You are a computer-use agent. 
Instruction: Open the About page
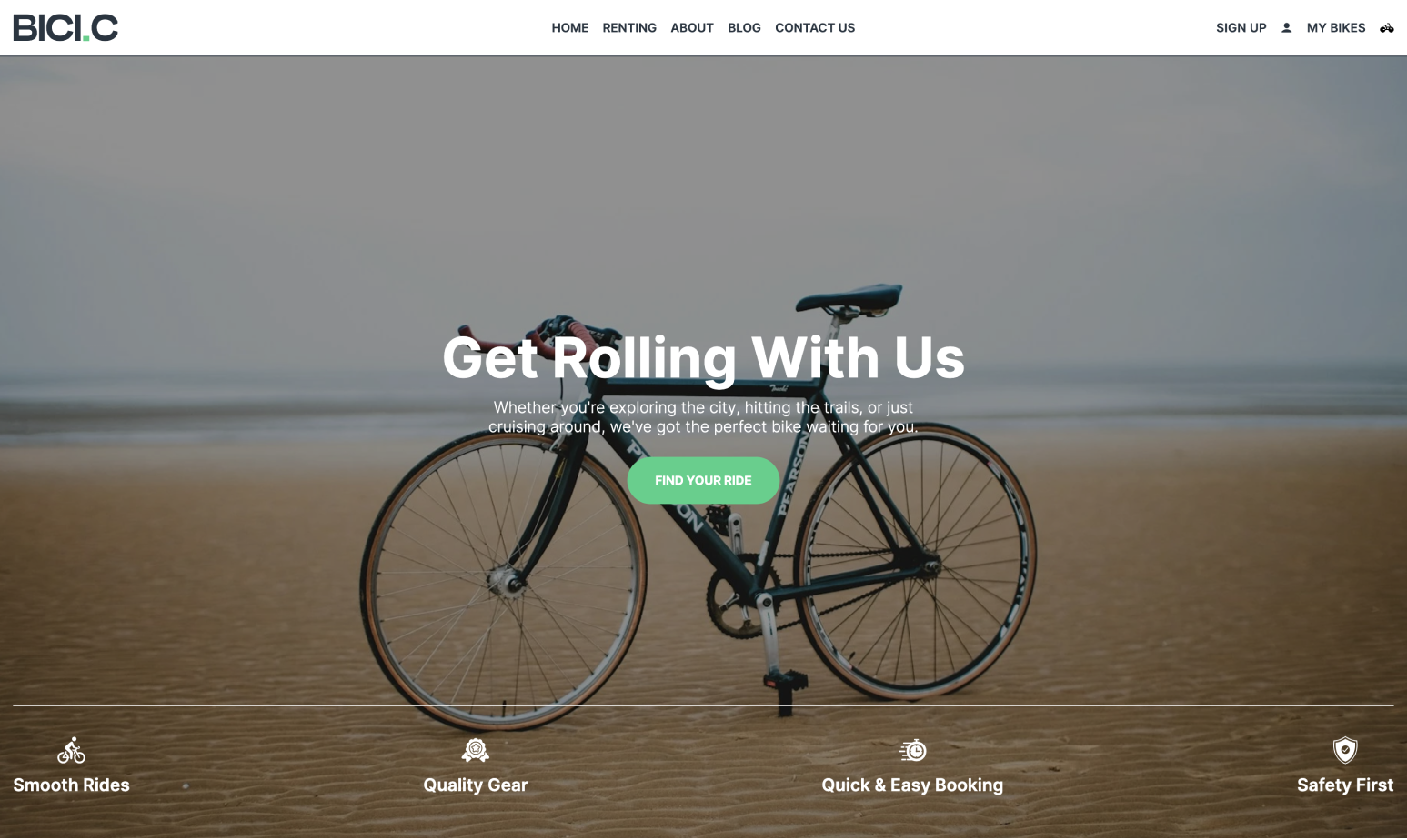[692, 28]
